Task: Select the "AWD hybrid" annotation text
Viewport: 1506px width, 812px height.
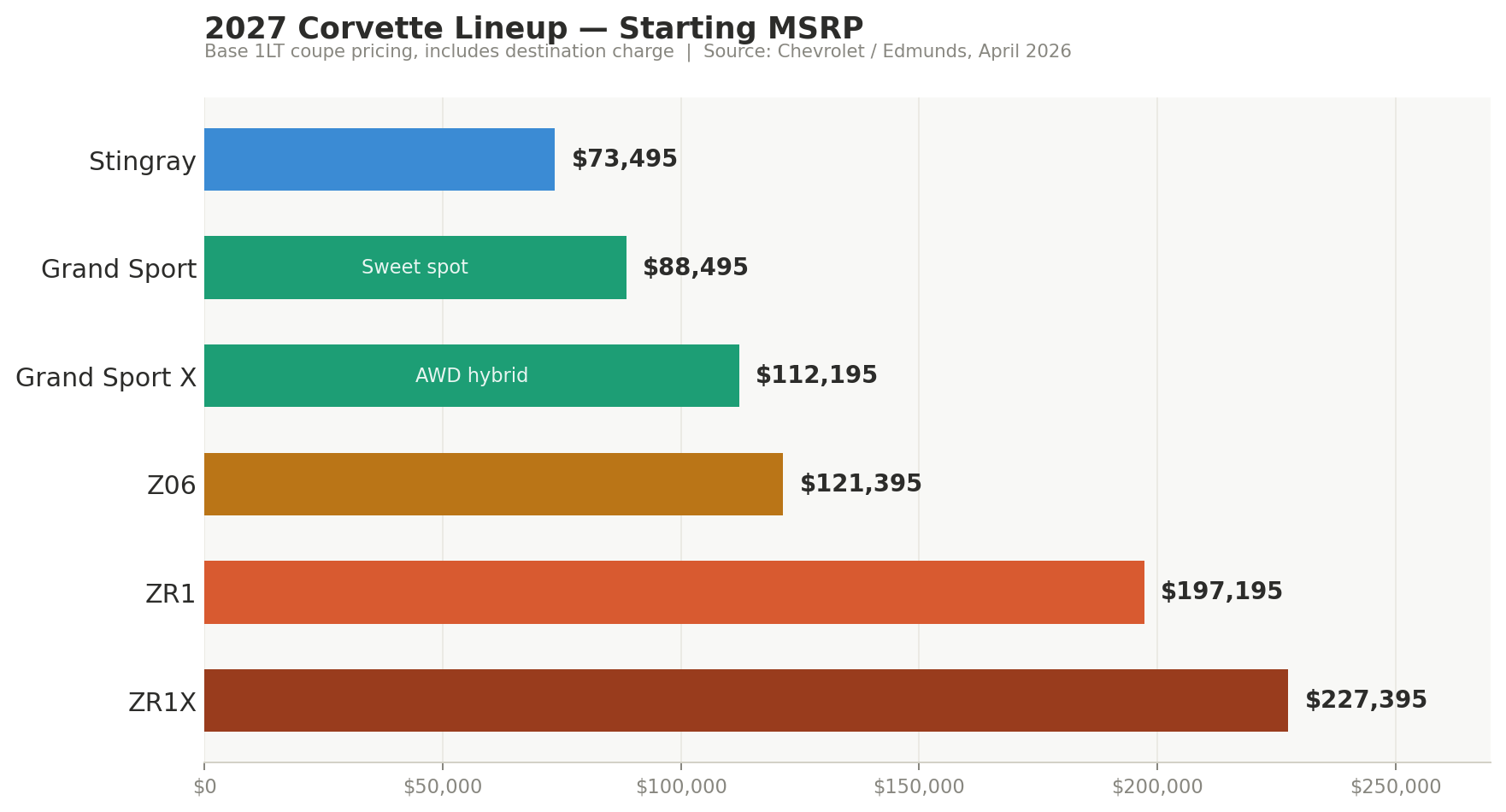Action: [x=472, y=376]
